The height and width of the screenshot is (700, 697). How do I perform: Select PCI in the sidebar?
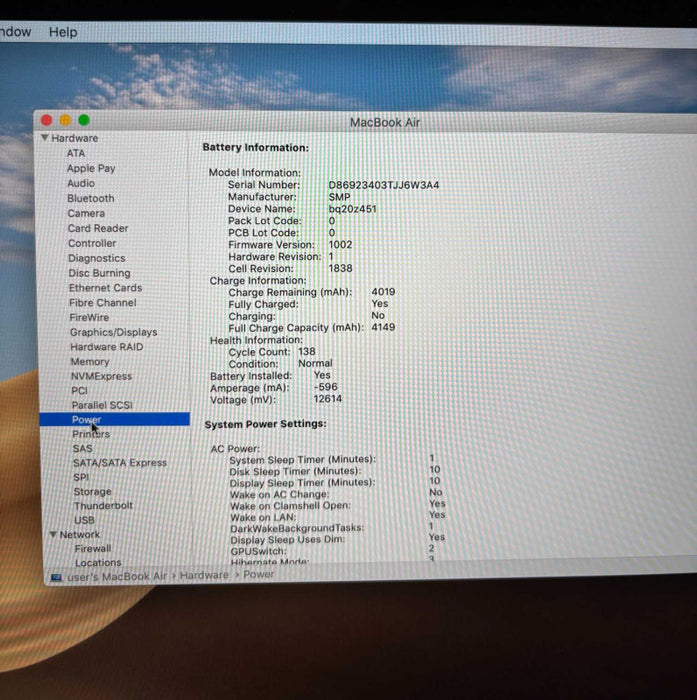[79, 391]
